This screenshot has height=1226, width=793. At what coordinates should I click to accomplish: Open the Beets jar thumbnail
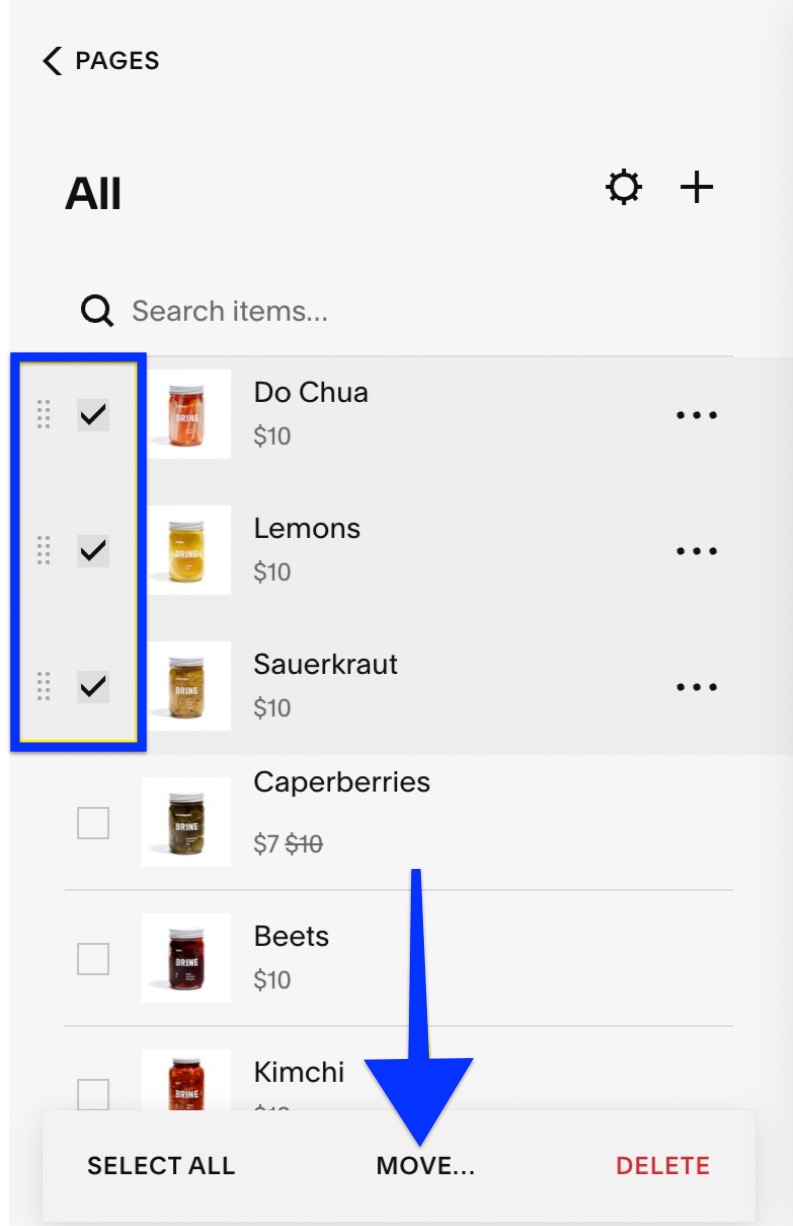click(186, 958)
